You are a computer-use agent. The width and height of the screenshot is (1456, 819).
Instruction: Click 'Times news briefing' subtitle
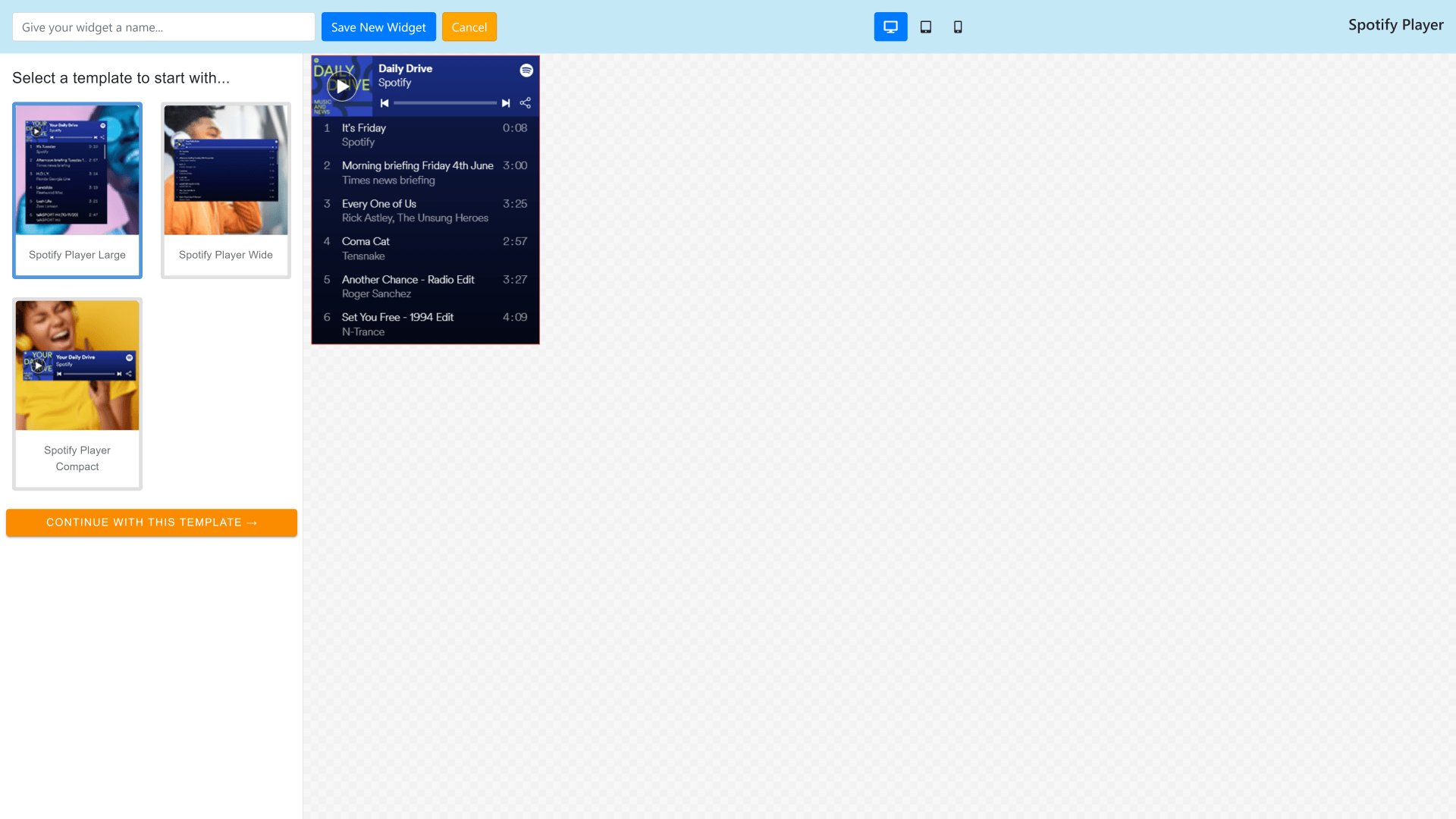click(388, 180)
